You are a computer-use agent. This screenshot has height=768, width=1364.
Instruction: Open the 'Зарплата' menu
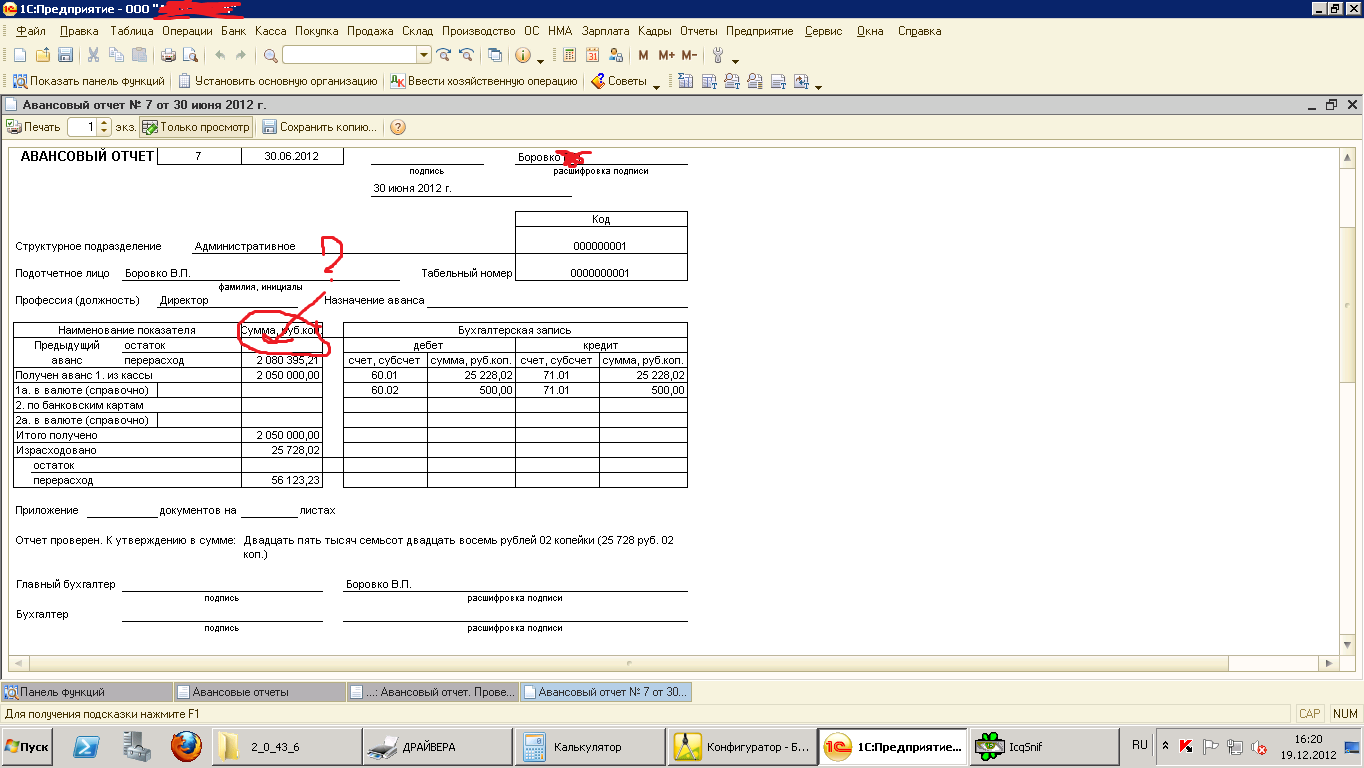pos(605,31)
